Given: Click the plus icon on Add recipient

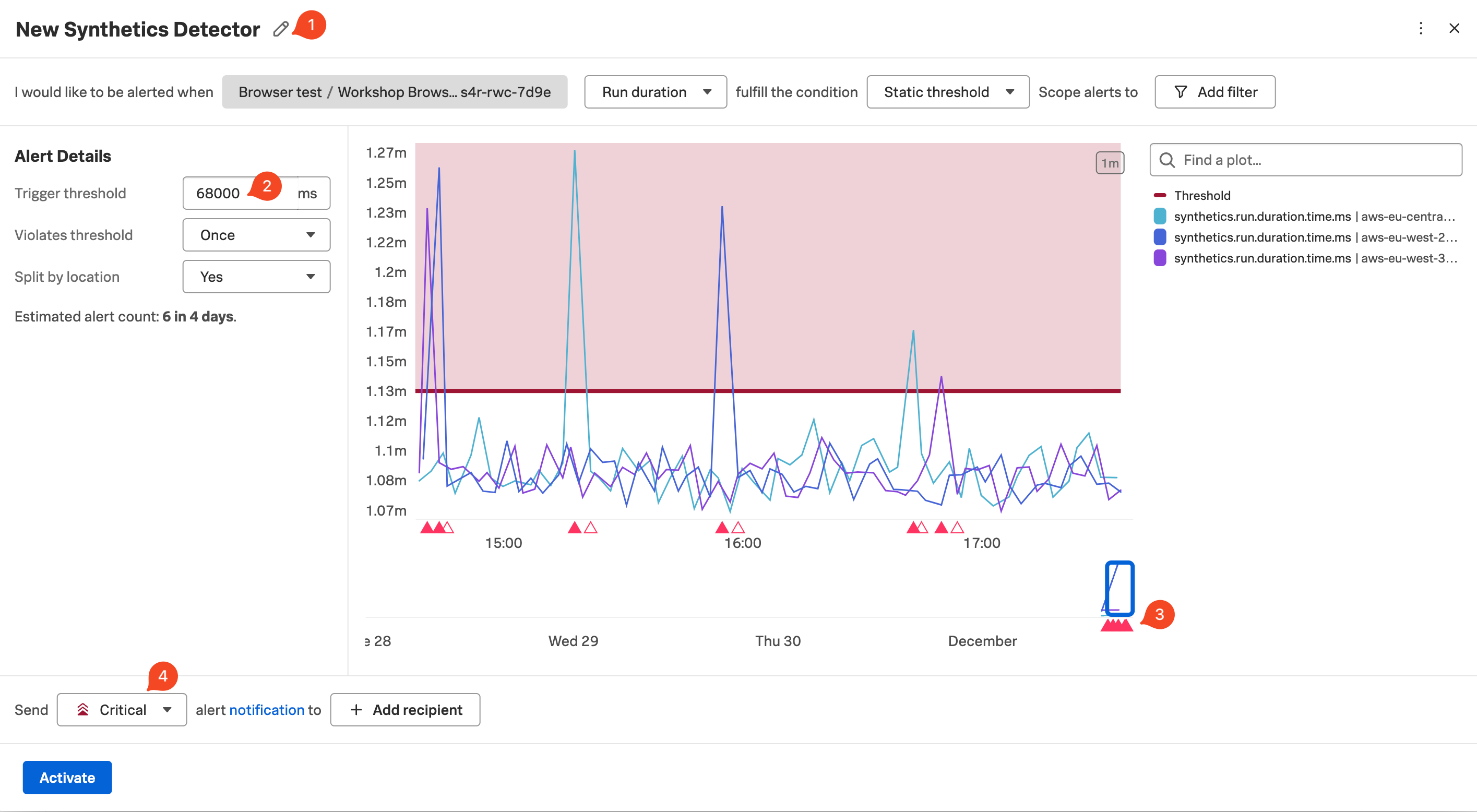Looking at the screenshot, I should tap(356, 710).
